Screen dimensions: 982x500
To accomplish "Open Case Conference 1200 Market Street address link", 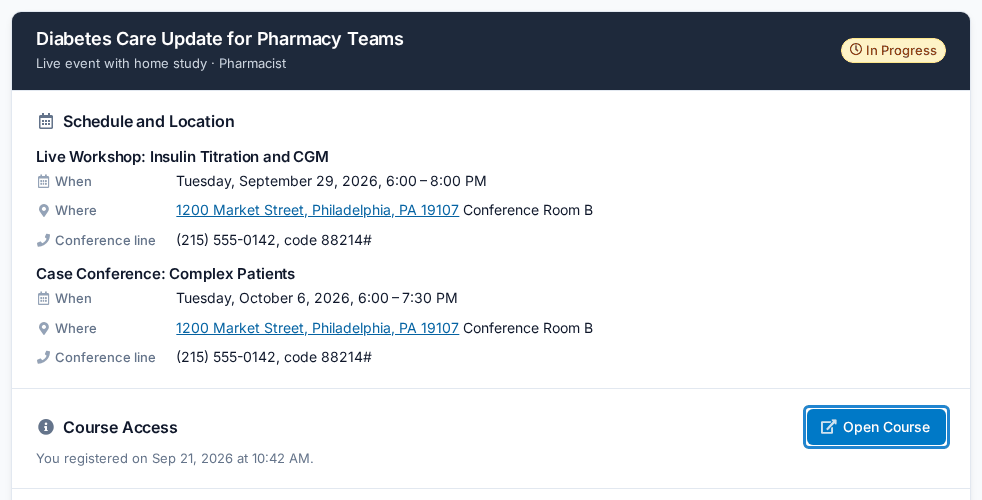I will pos(318,328).
